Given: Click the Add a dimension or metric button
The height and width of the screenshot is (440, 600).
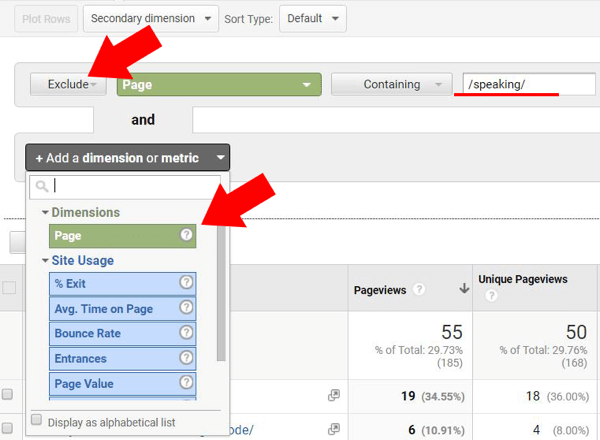Looking at the screenshot, I should [128, 158].
